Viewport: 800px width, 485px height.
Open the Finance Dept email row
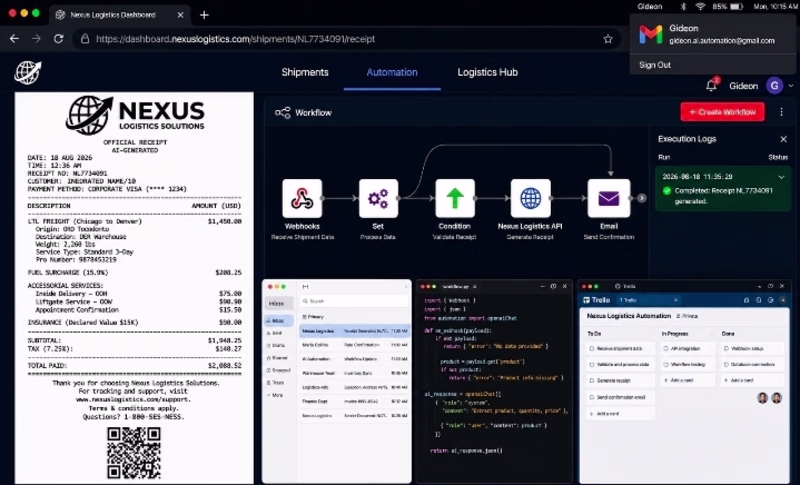355,401
